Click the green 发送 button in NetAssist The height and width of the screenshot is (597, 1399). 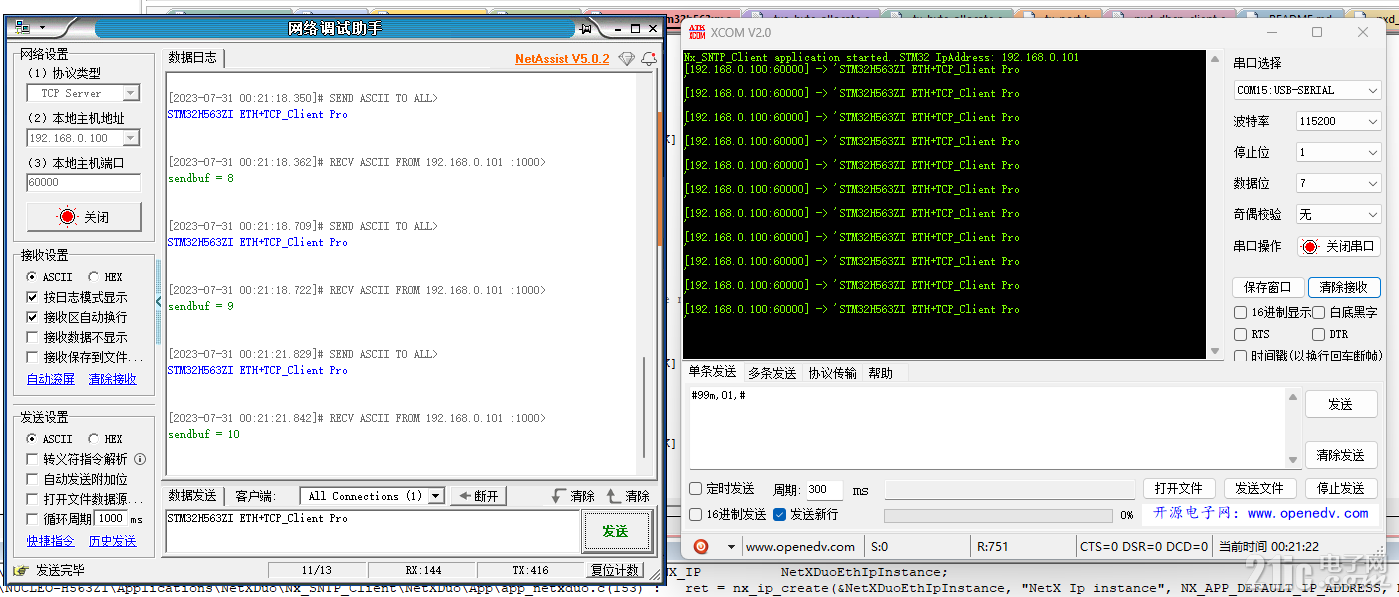pos(615,531)
